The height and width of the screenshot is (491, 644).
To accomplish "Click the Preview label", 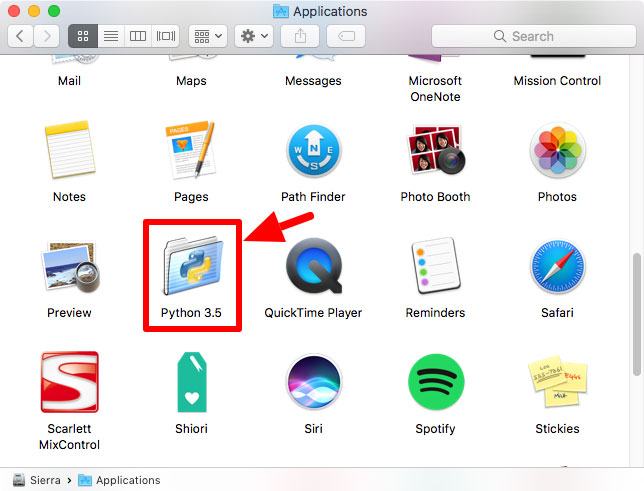I will tap(69, 313).
